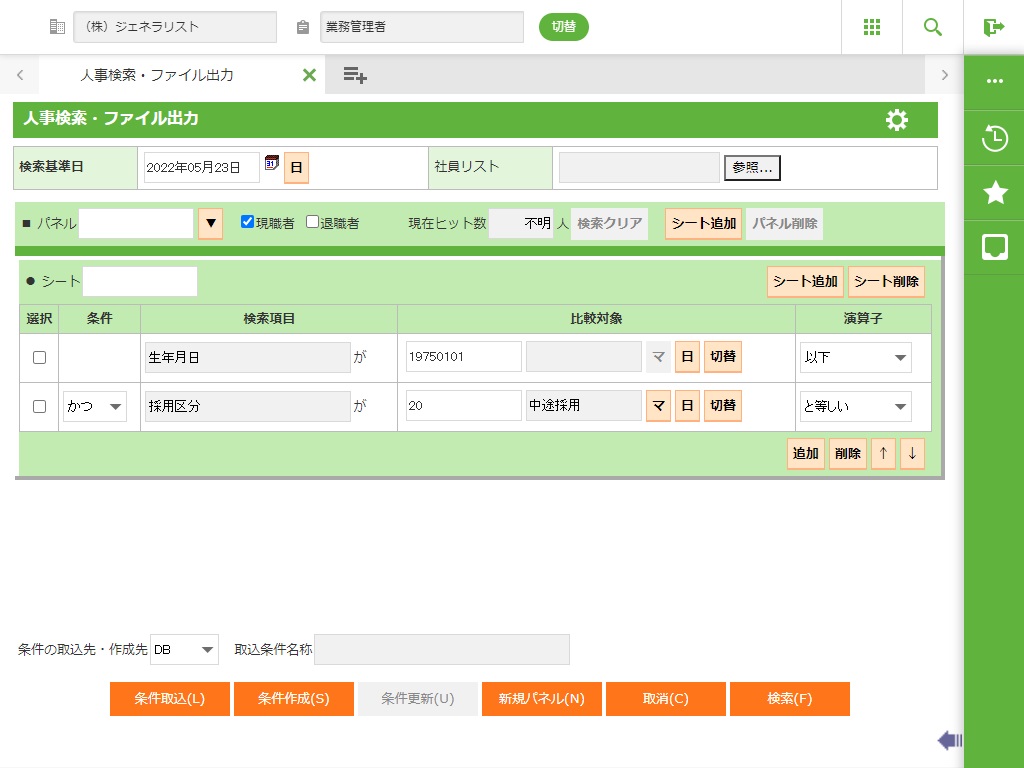Screen dimensions: 1024x768
Task: Expand the 以下 operator dropdown
Action: coord(855,357)
